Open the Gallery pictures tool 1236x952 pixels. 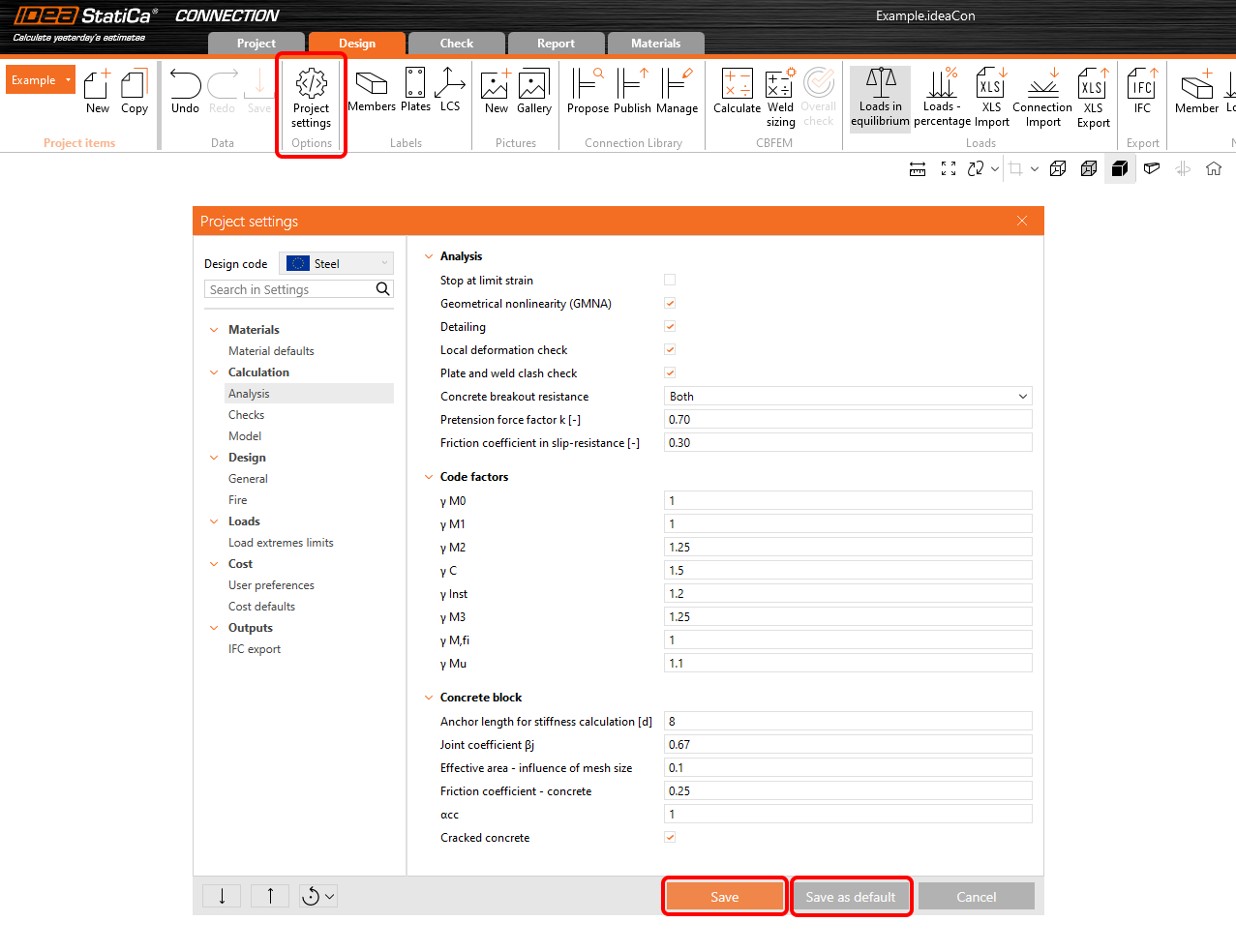[x=533, y=92]
